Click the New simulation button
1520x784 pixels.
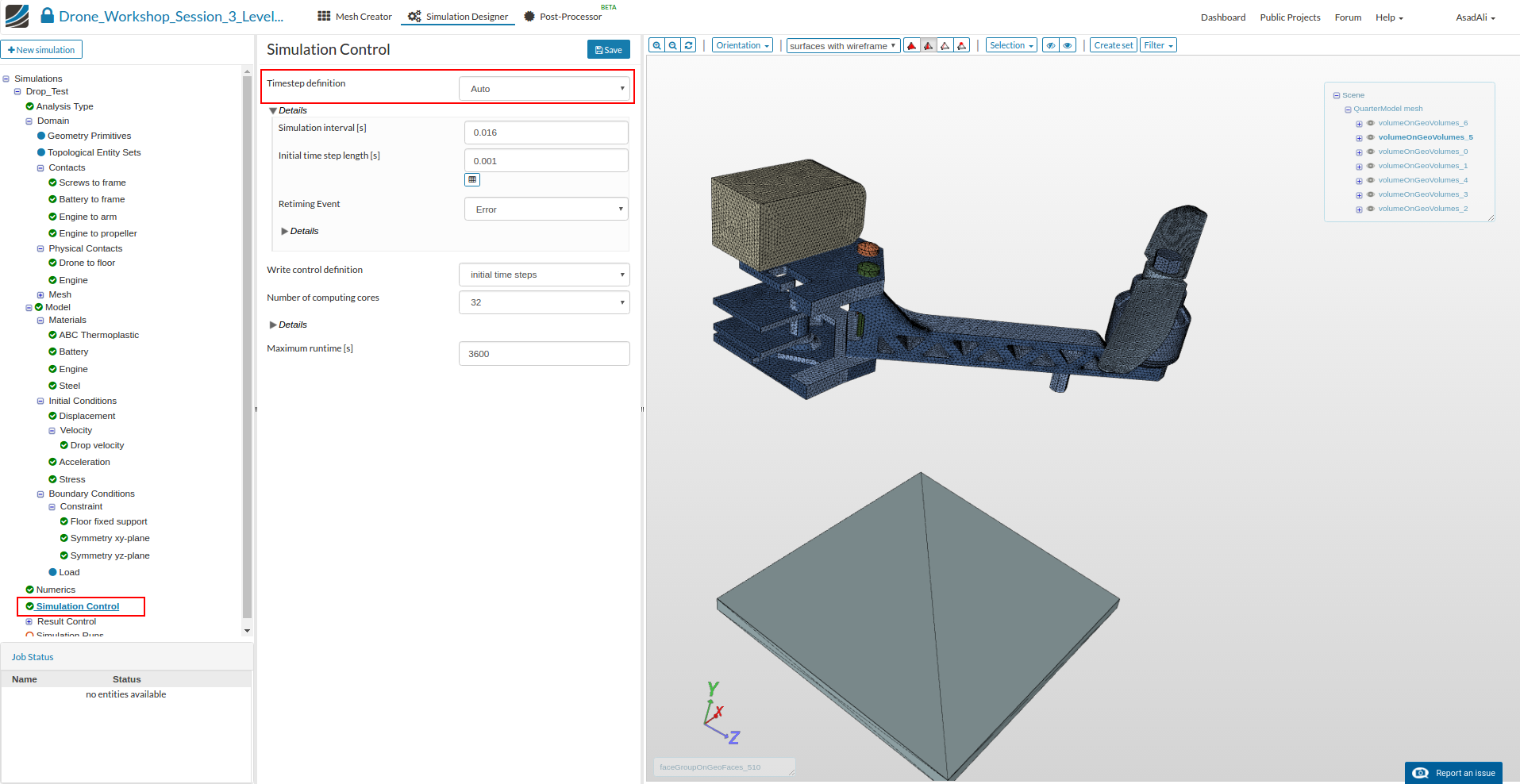(41, 50)
